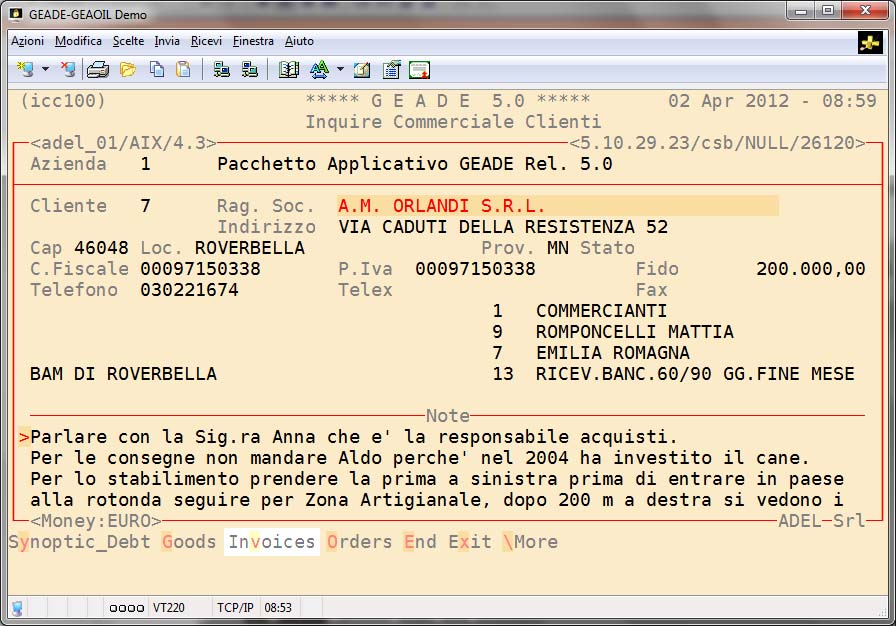Click the new connection toolbar icon
The image size is (896, 626).
[26, 70]
